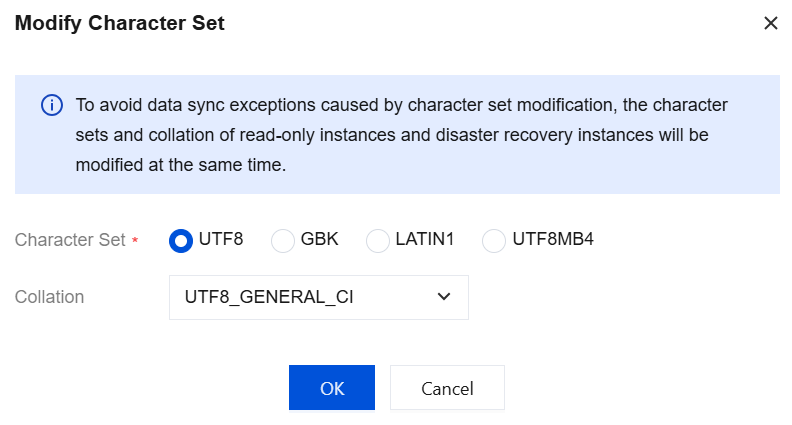The image size is (792, 425).
Task: Select the UTF8 radio button circle
Action: pos(181,241)
